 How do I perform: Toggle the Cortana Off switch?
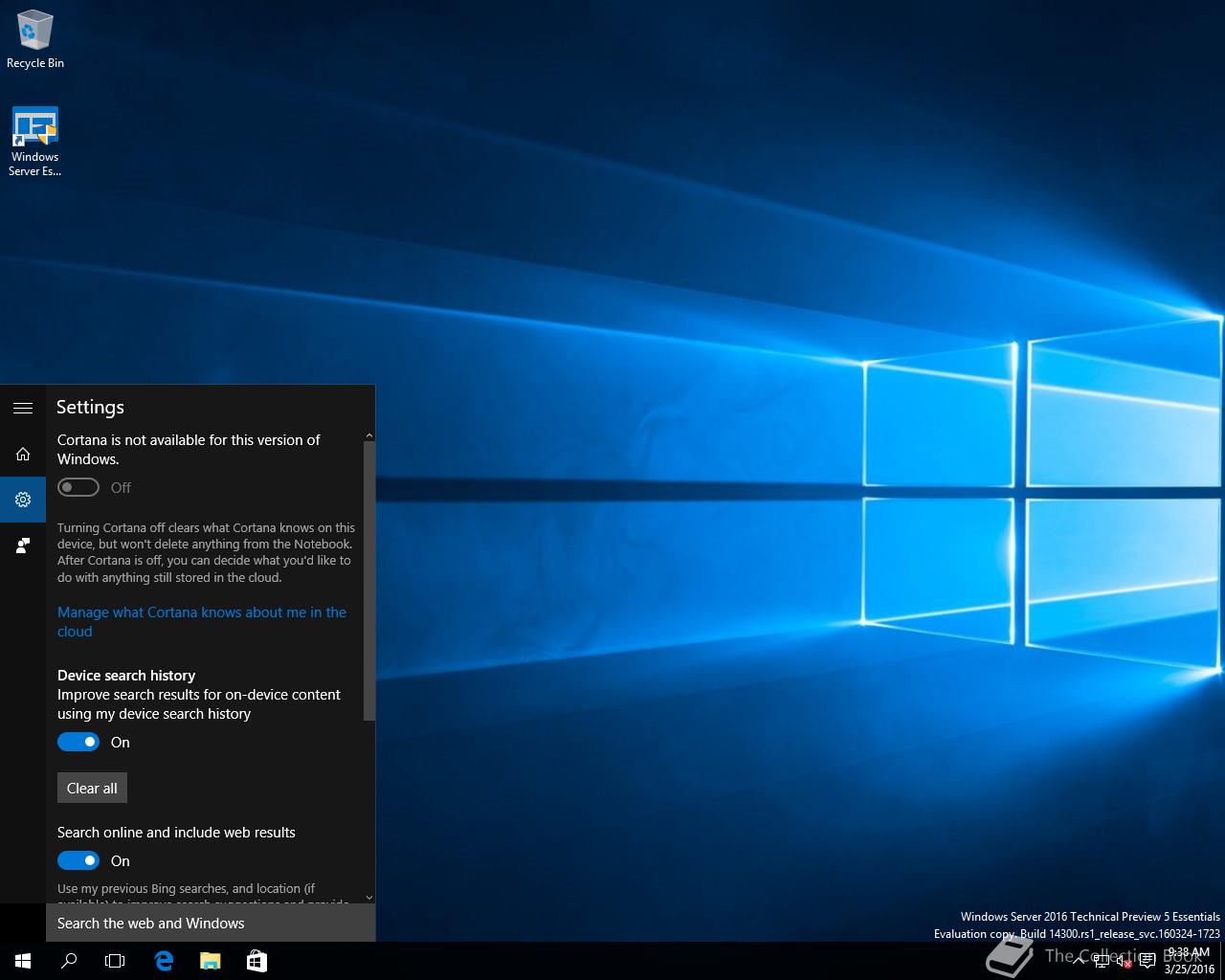coord(78,487)
